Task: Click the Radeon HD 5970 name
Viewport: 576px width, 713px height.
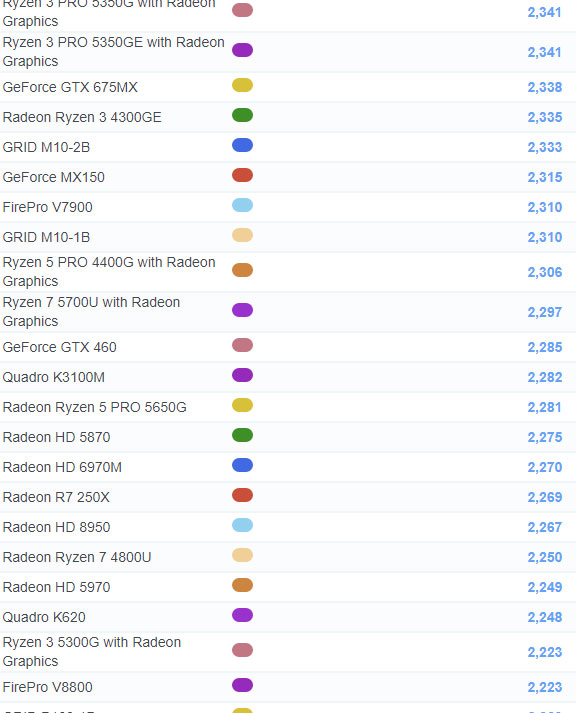Action: [56, 587]
